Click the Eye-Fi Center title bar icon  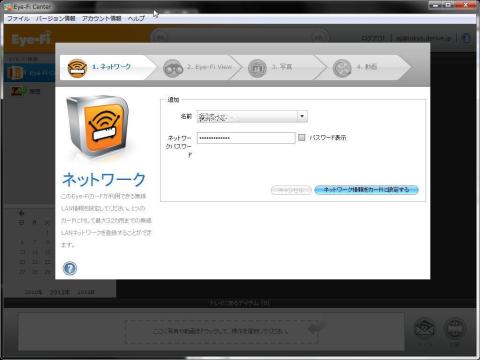7,7
